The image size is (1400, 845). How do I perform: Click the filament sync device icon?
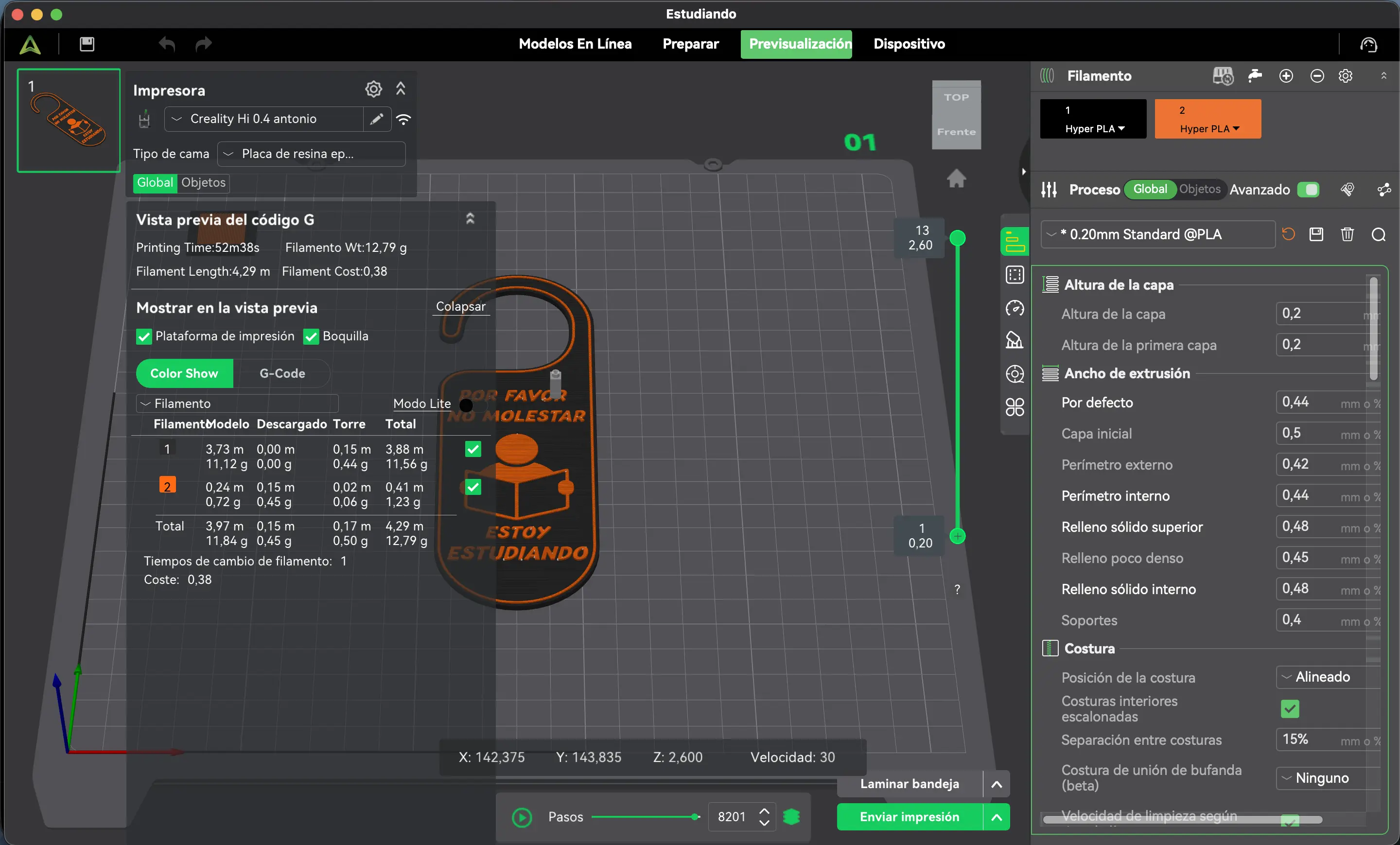1223,75
